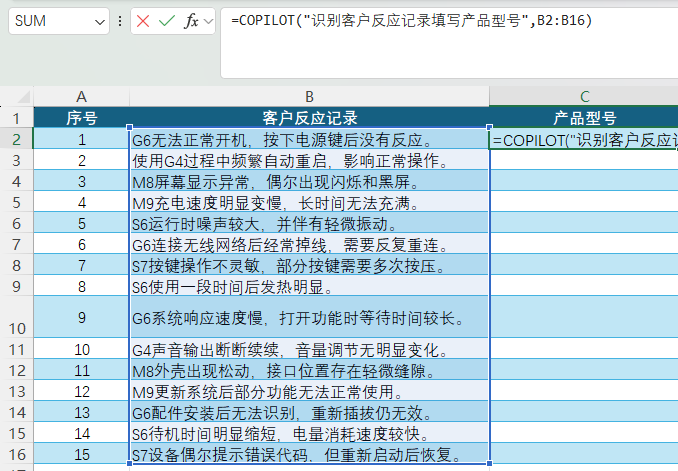Click the cell '使用G4过程中频繁自动重启'
The image size is (678, 471).
[x=309, y=160]
